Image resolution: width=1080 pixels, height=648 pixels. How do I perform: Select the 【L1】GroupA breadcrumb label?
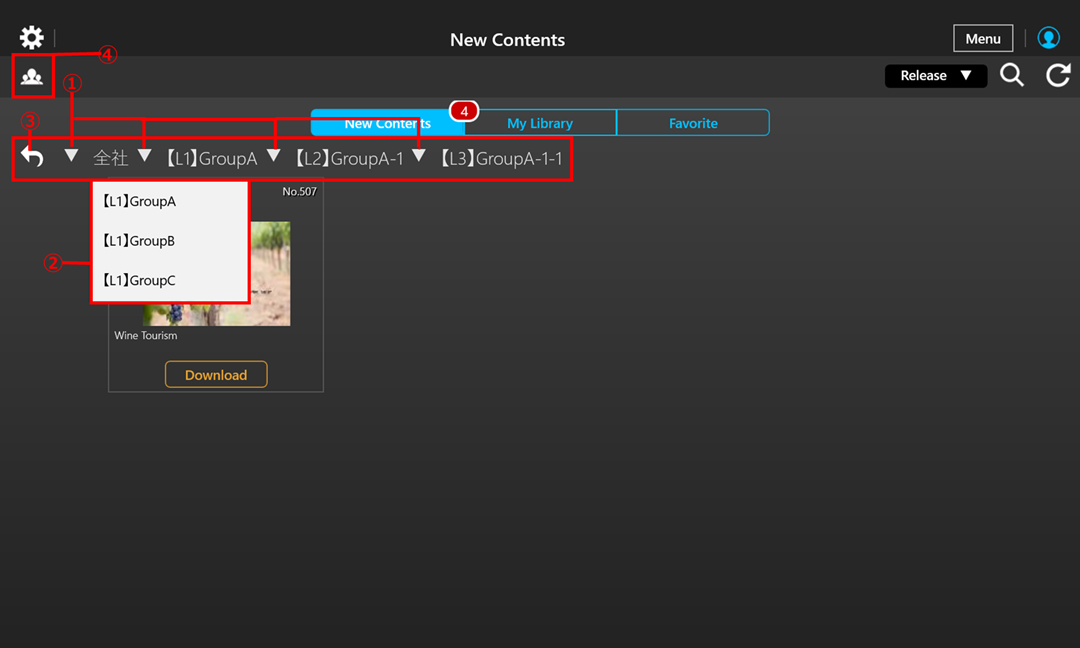coord(211,158)
